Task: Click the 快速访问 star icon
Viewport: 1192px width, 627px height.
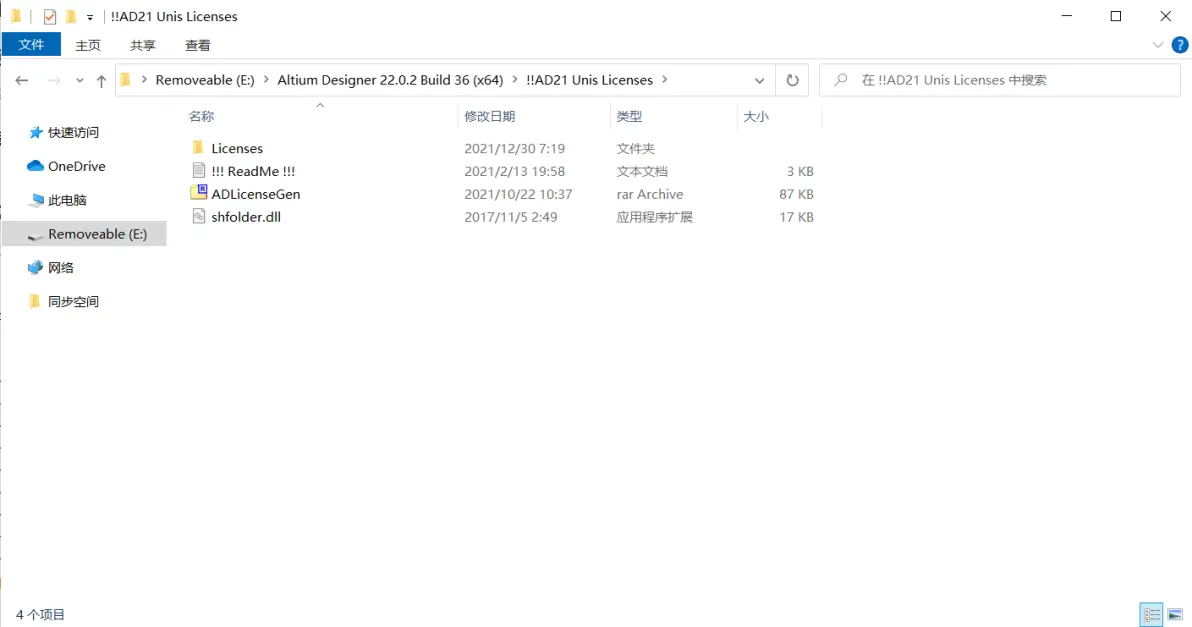Action: pyautogui.click(x=35, y=132)
